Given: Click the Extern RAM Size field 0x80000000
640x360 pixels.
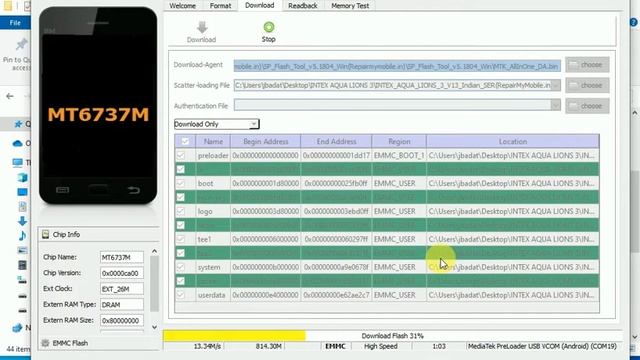Looking at the screenshot, I should [122, 320].
